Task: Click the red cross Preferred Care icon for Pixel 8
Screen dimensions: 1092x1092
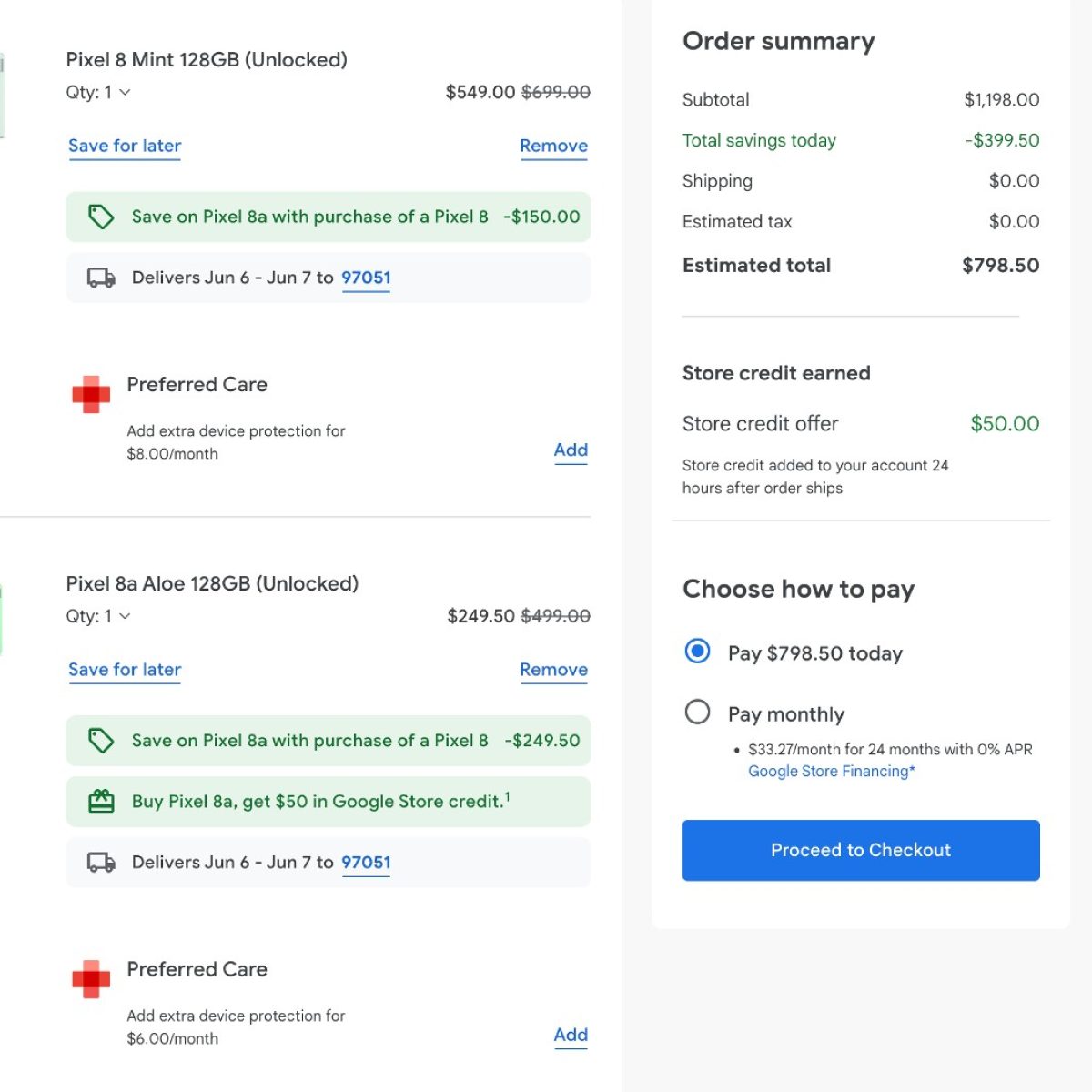Action: coord(91,394)
